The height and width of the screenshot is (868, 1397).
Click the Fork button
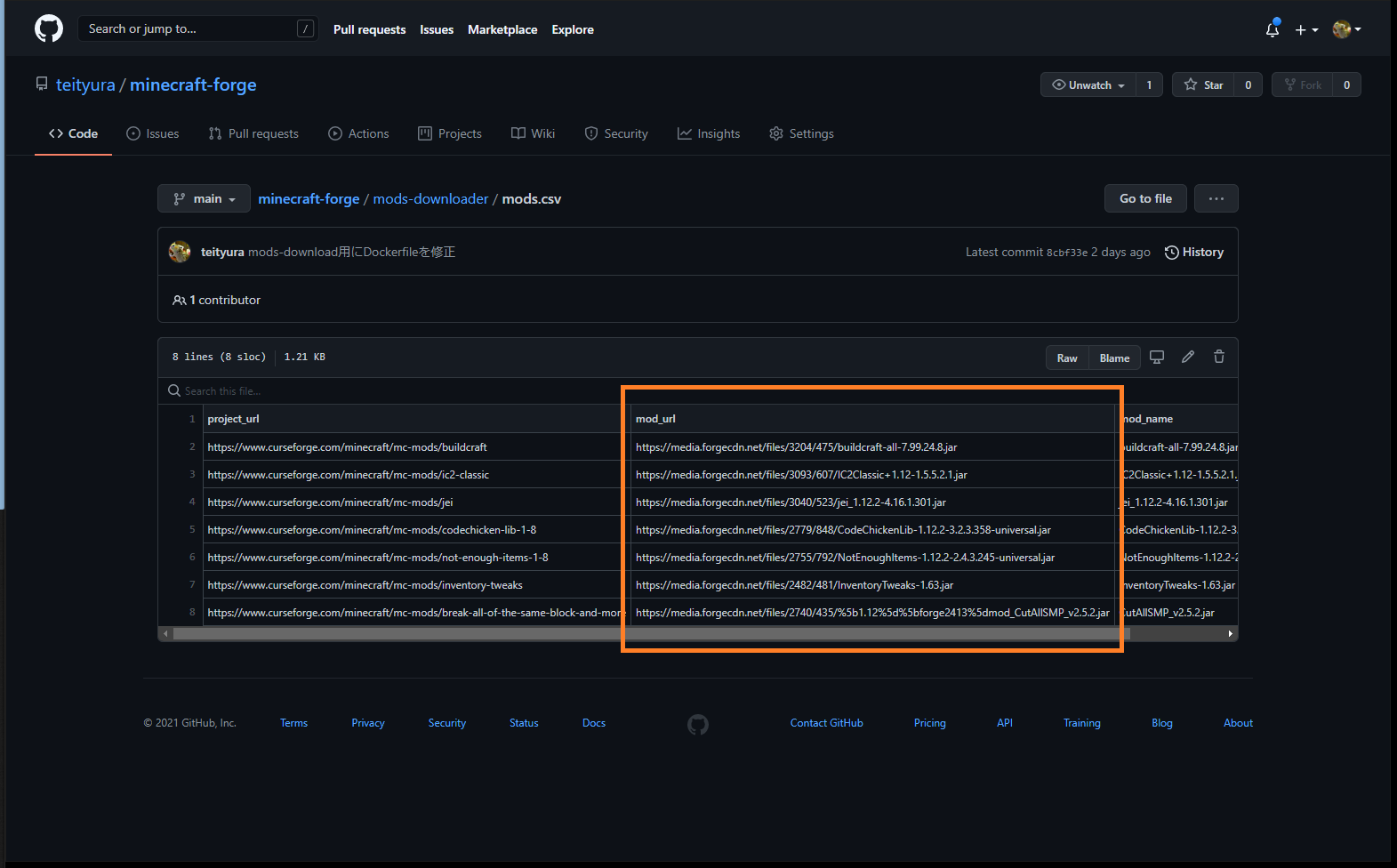(1303, 84)
